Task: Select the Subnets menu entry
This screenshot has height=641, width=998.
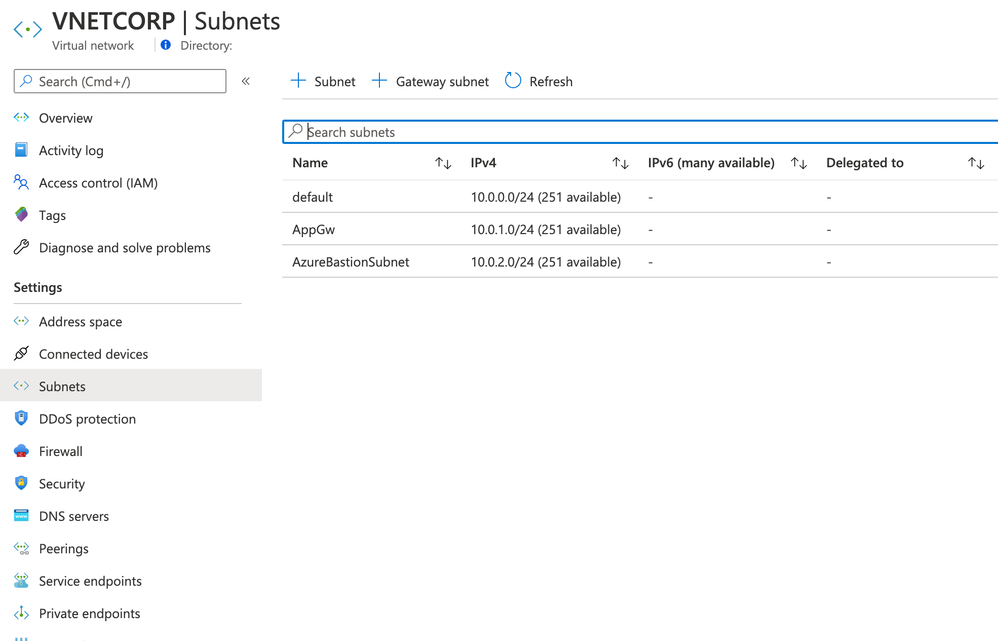Action: 62,386
